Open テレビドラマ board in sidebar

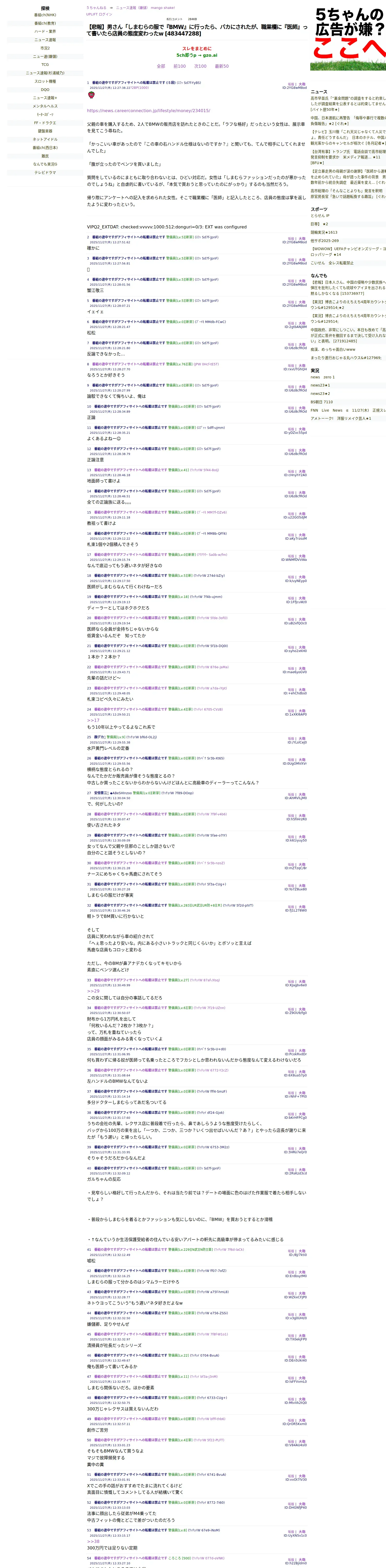pos(45,173)
